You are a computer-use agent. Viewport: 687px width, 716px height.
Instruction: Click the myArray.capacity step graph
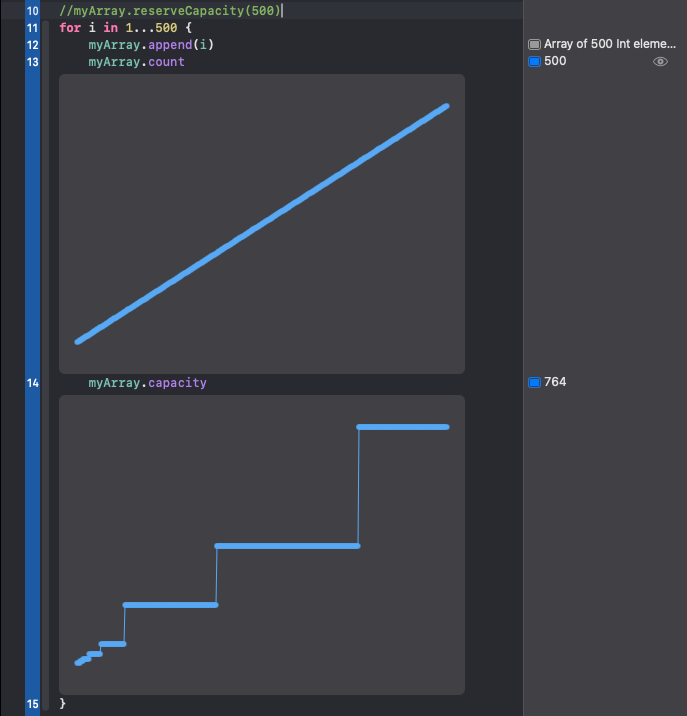point(262,544)
